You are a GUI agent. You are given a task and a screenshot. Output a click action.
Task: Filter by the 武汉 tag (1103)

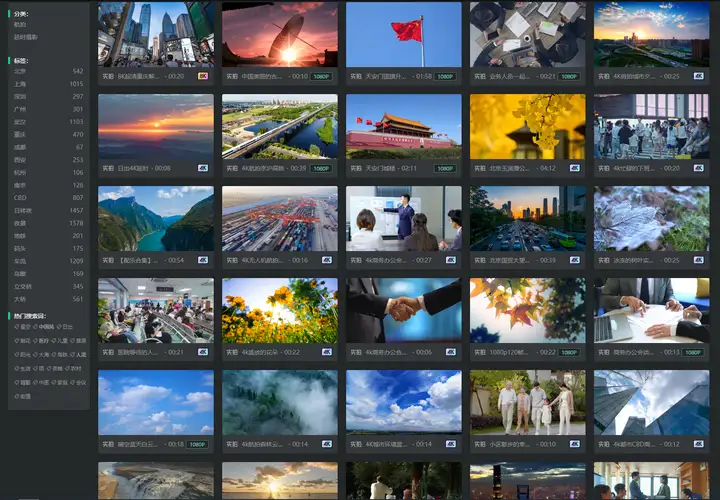pyautogui.click(x=48, y=122)
